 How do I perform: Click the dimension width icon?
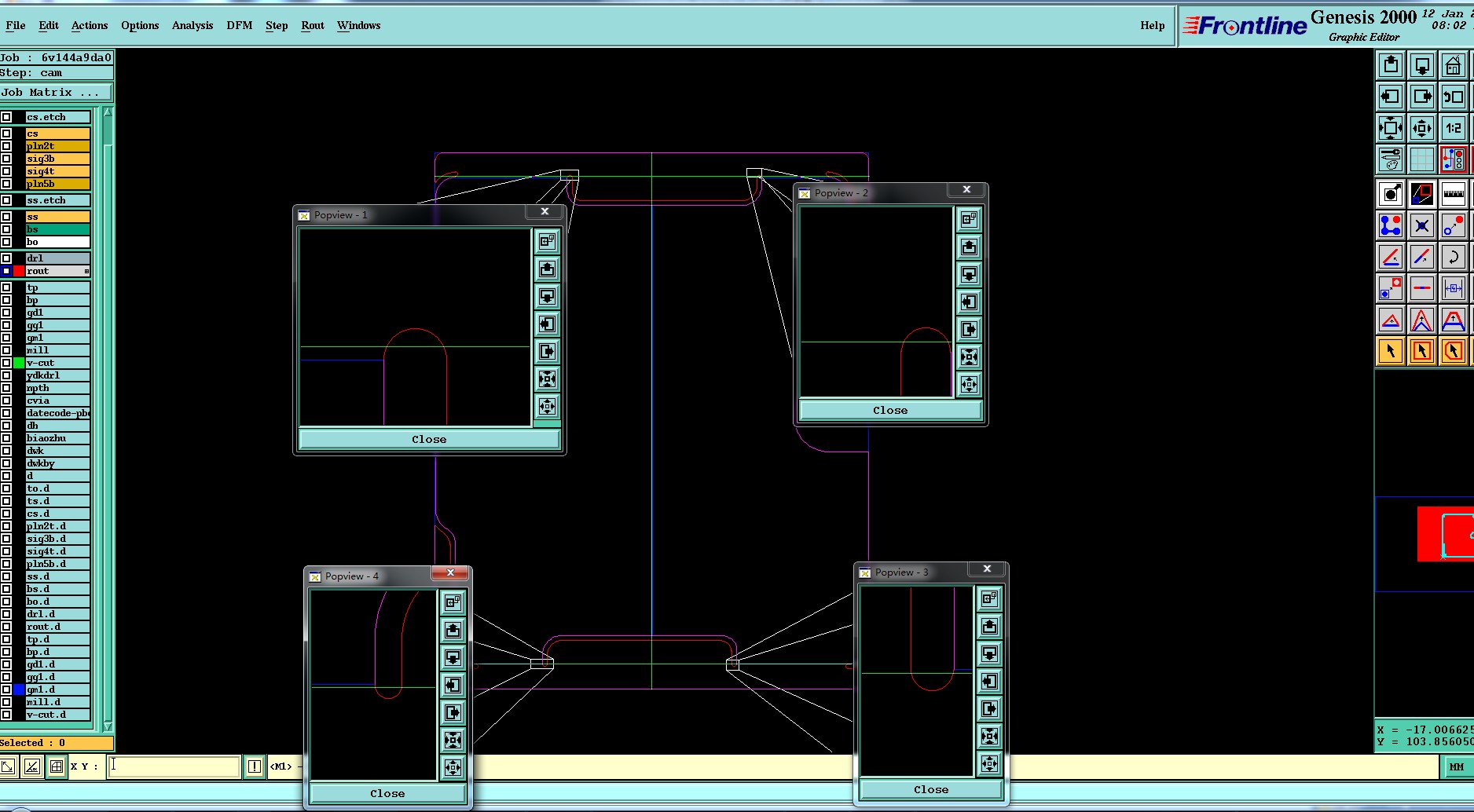(1454, 288)
